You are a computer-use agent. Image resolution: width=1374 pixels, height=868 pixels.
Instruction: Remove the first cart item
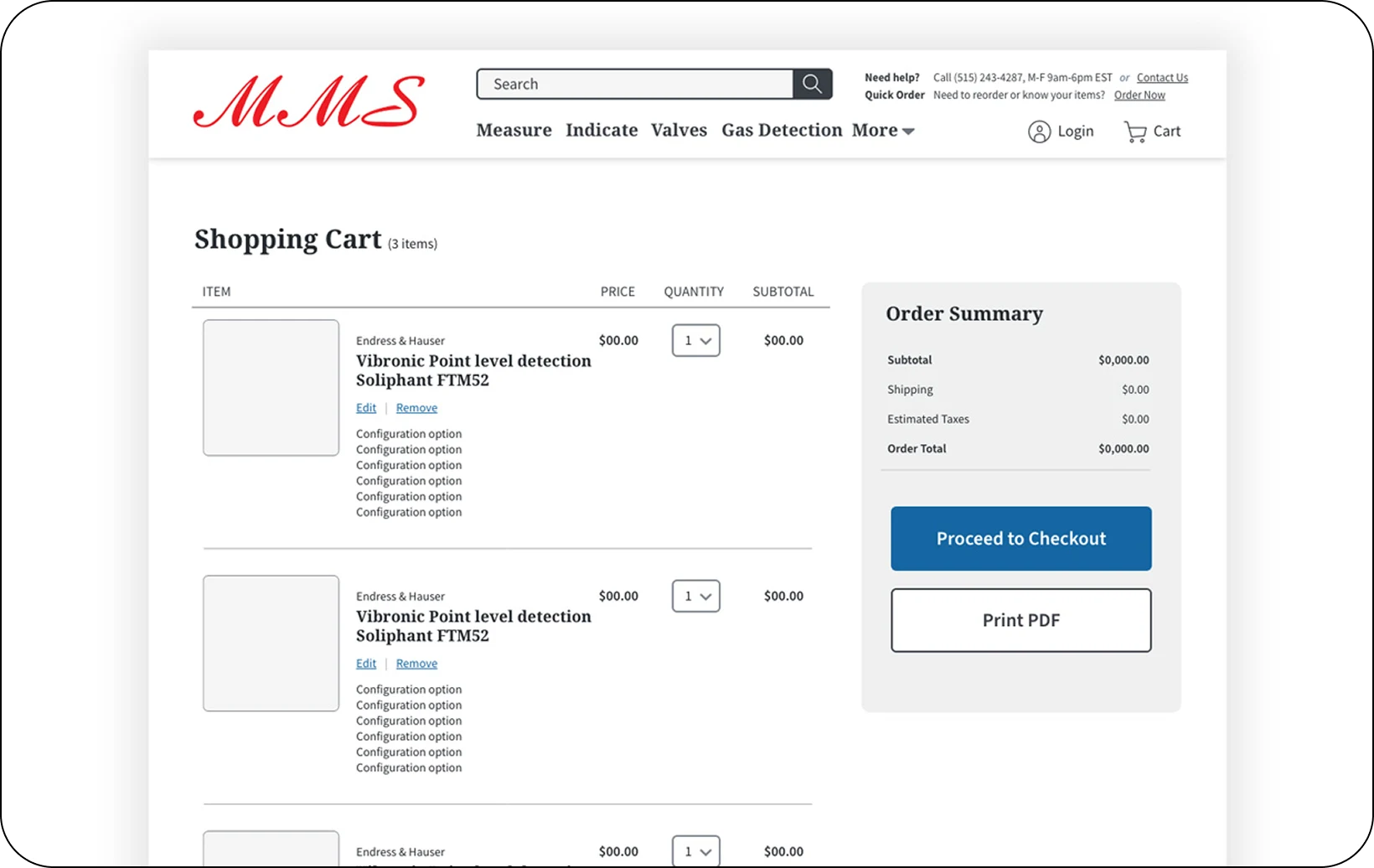click(x=416, y=408)
